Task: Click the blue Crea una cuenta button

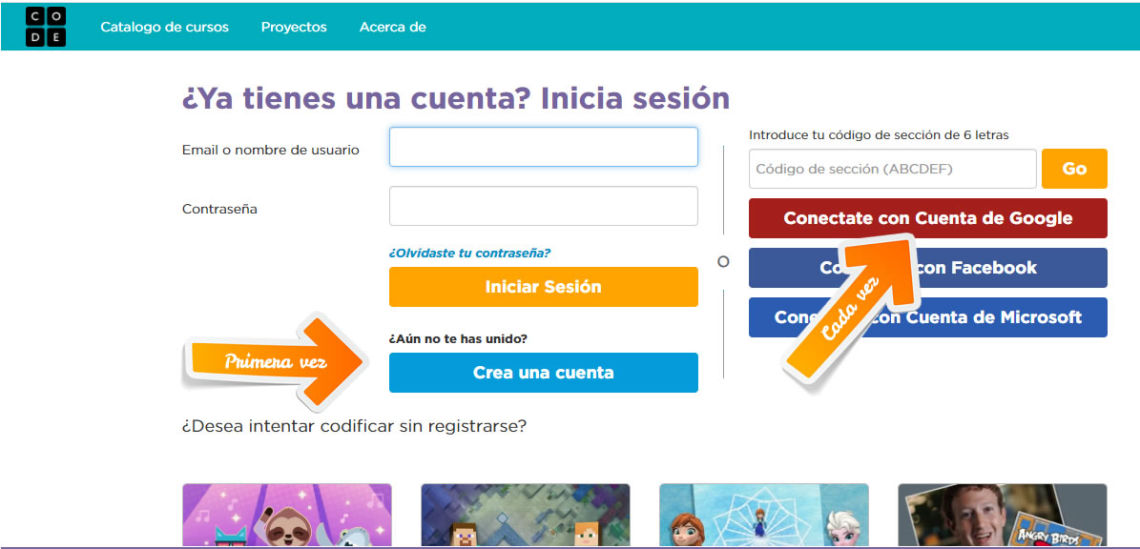Action: coord(543,373)
